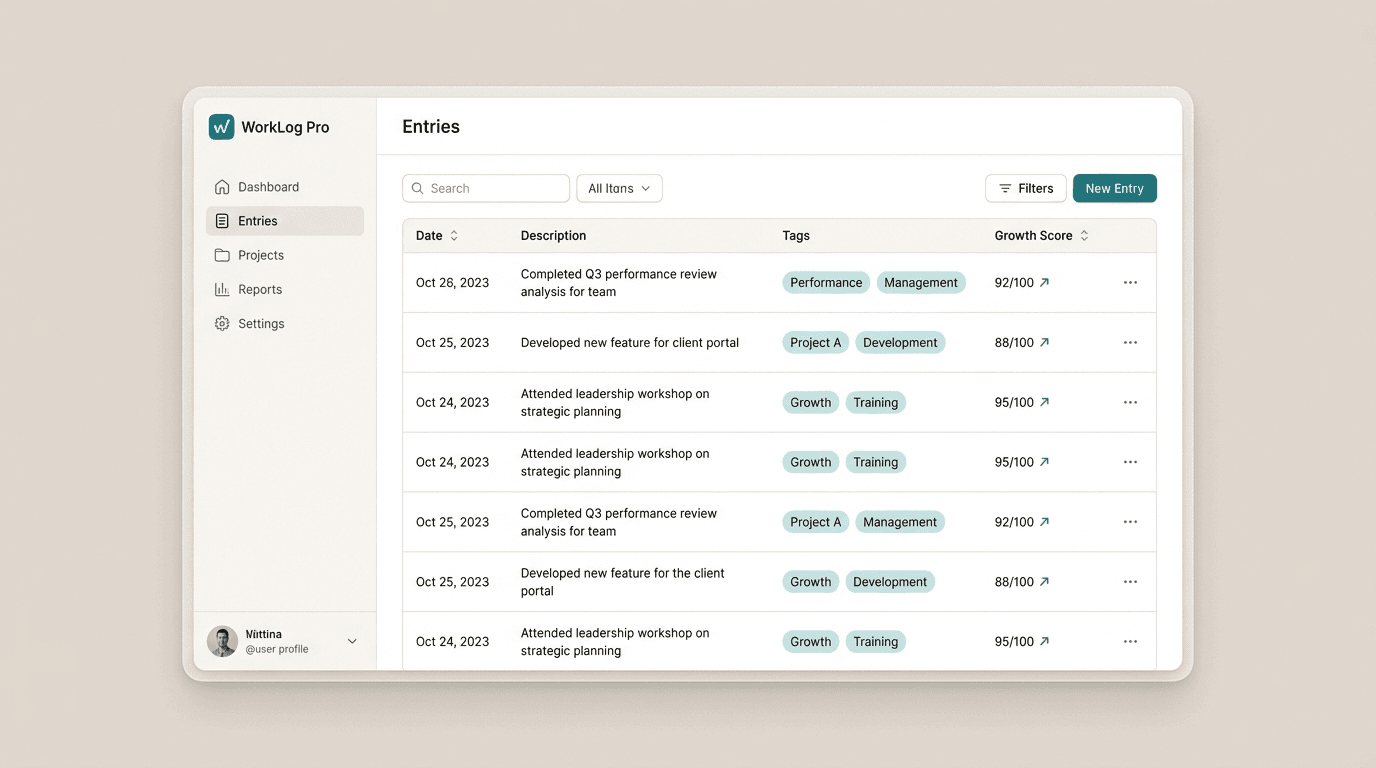Click the Description column header
Viewport: 1376px width, 768px height.
coord(553,236)
